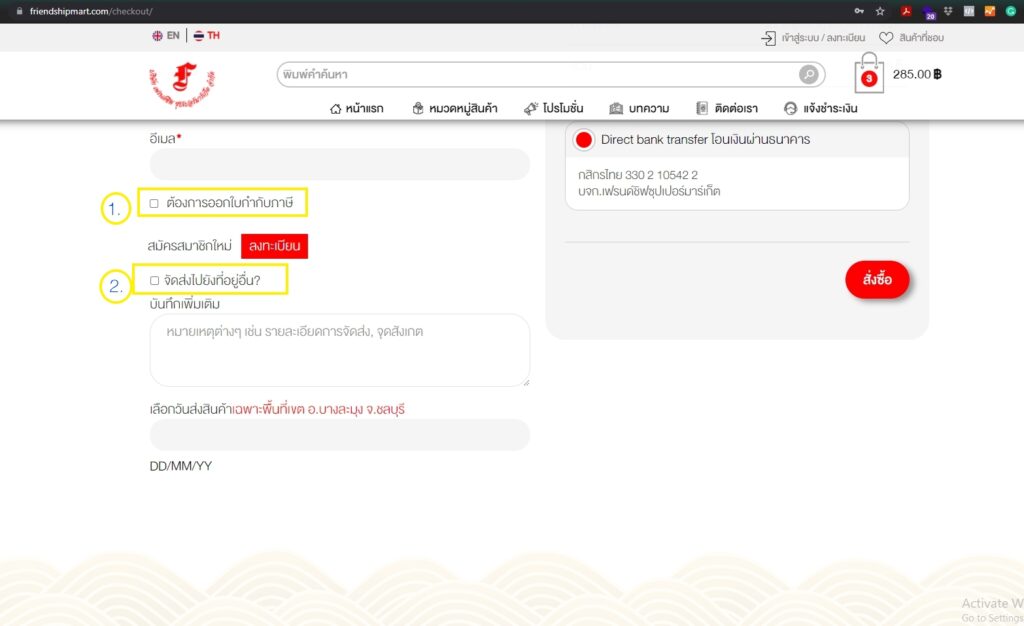Bookmark page with the star icon
Viewport: 1024px width, 626px height.
pos(880,11)
